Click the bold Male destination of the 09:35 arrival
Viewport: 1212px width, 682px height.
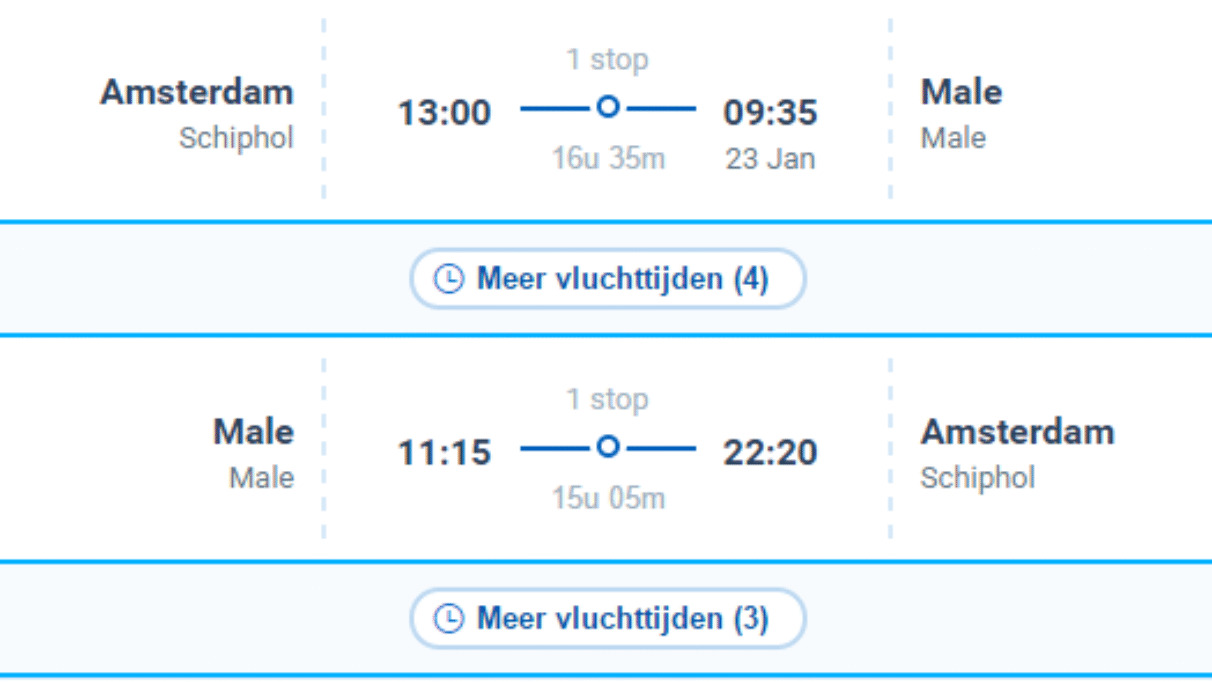[961, 92]
